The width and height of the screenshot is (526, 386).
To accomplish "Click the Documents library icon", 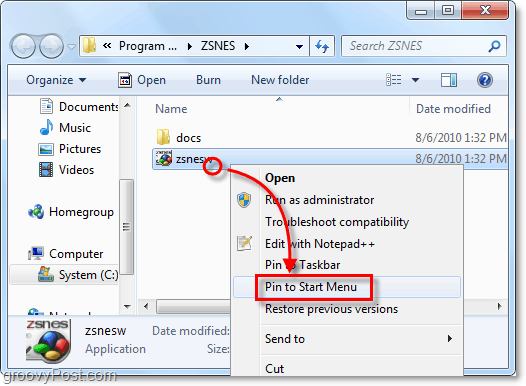I will coord(46,106).
